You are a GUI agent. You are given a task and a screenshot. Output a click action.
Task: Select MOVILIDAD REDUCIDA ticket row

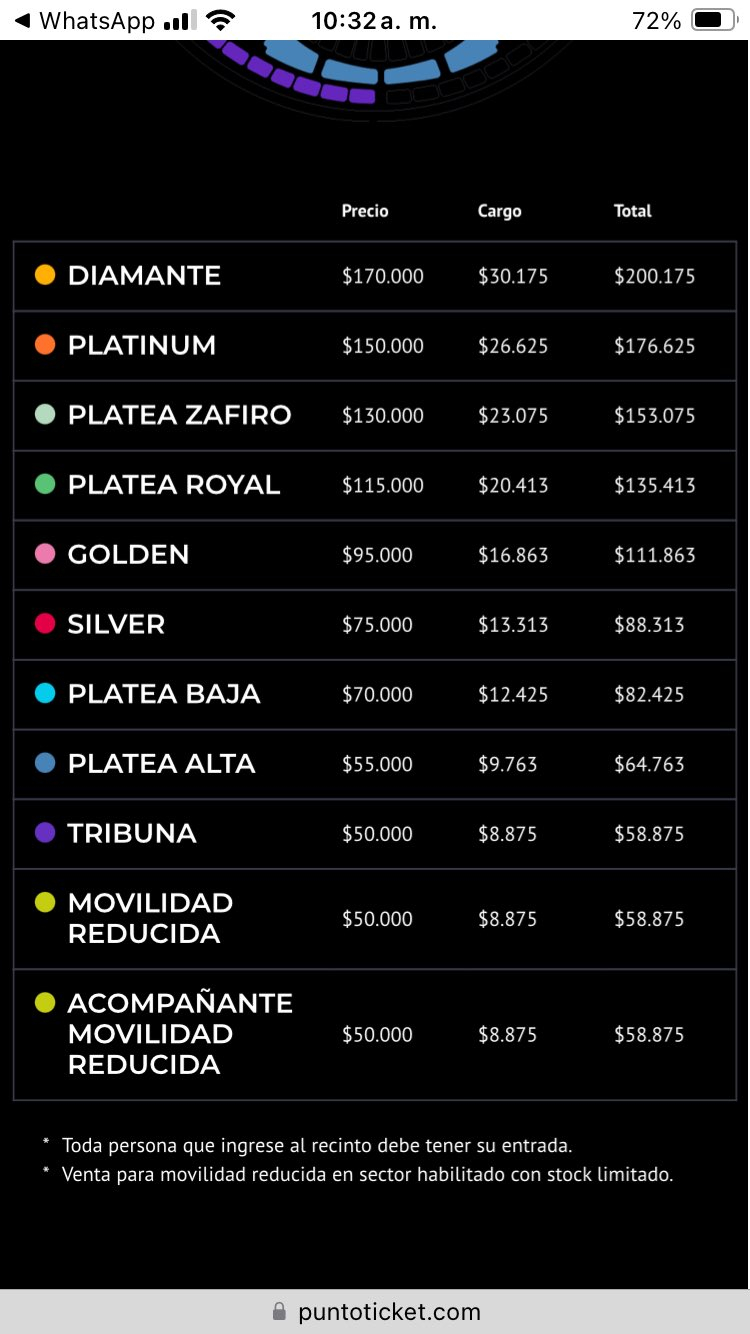(375, 918)
